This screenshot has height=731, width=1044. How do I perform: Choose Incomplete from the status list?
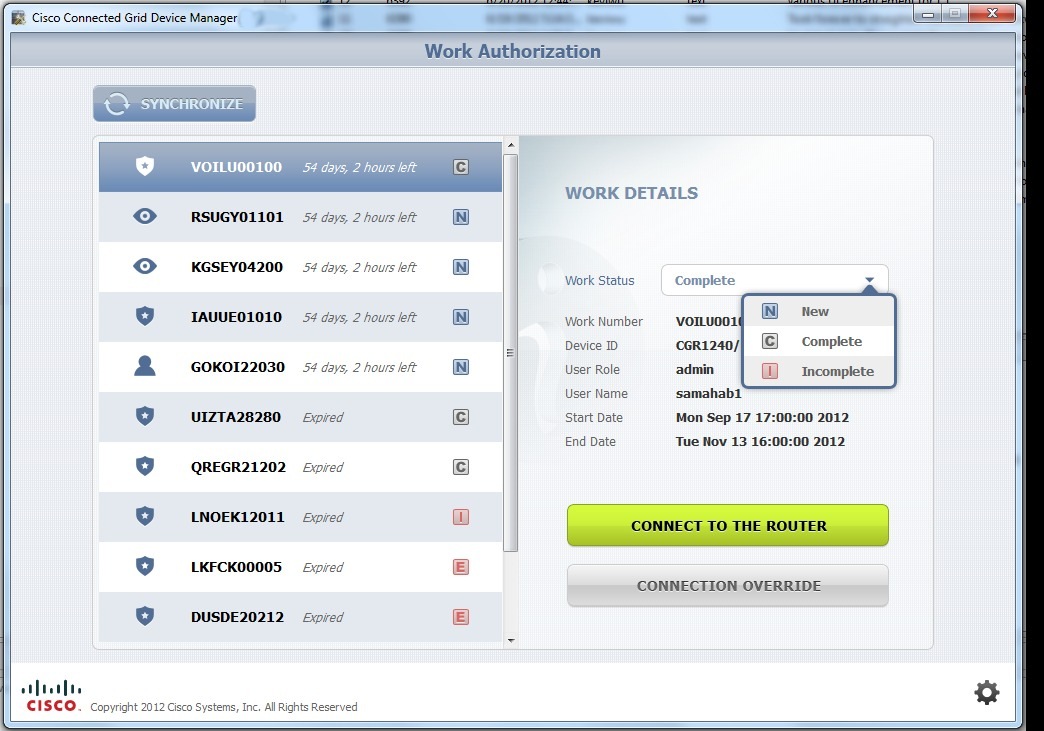(x=819, y=371)
